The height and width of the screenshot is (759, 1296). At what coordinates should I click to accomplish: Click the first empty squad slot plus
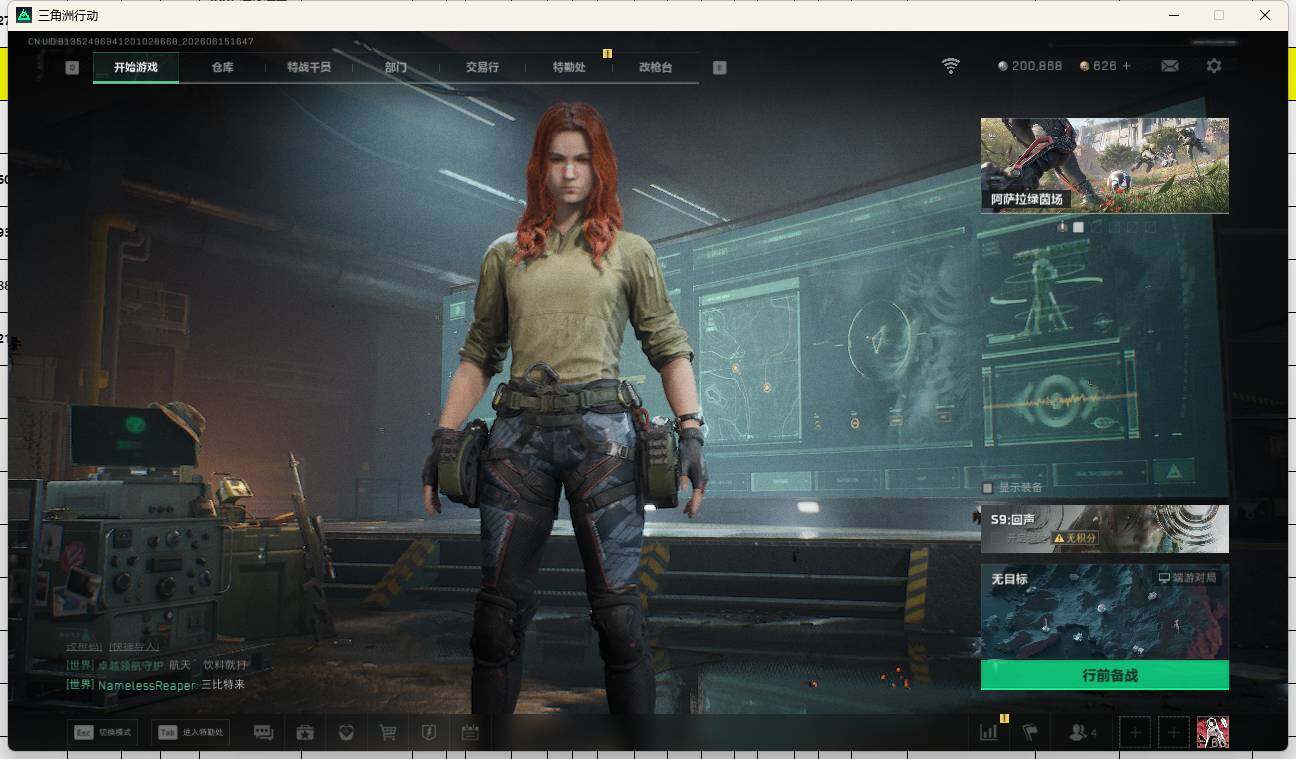coord(1135,733)
